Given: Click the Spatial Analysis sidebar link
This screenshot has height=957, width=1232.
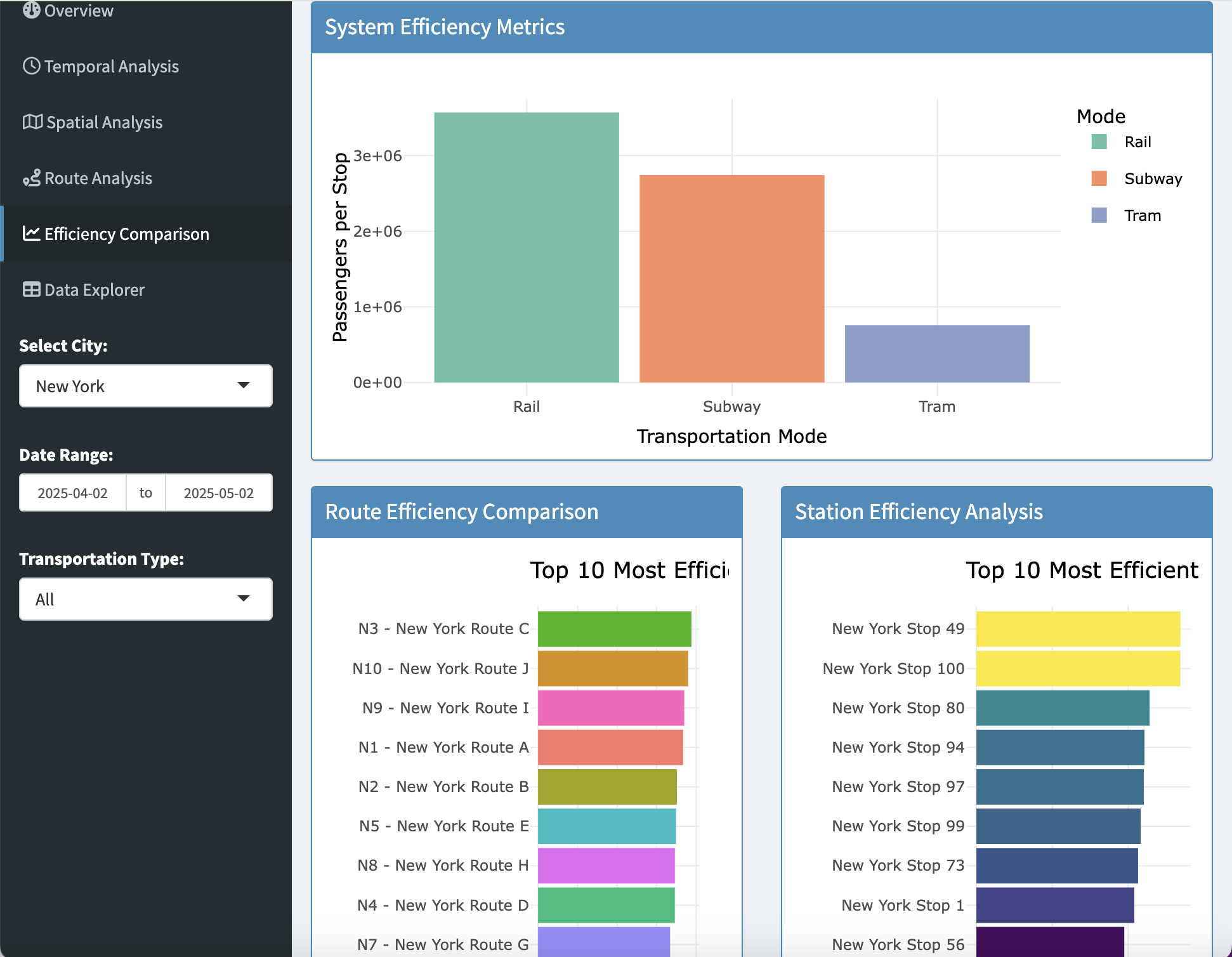Looking at the screenshot, I should (x=104, y=122).
